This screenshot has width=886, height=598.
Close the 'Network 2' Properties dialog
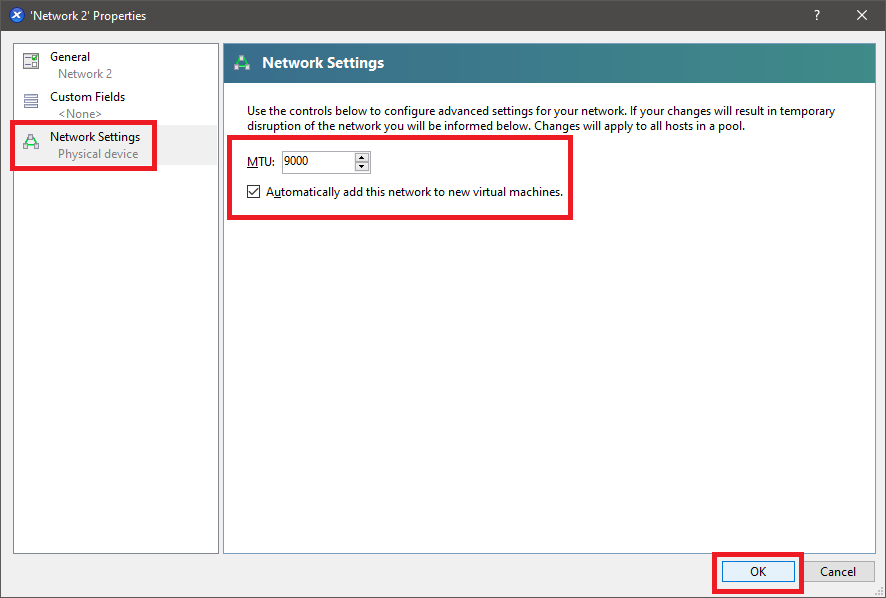(x=862, y=15)
